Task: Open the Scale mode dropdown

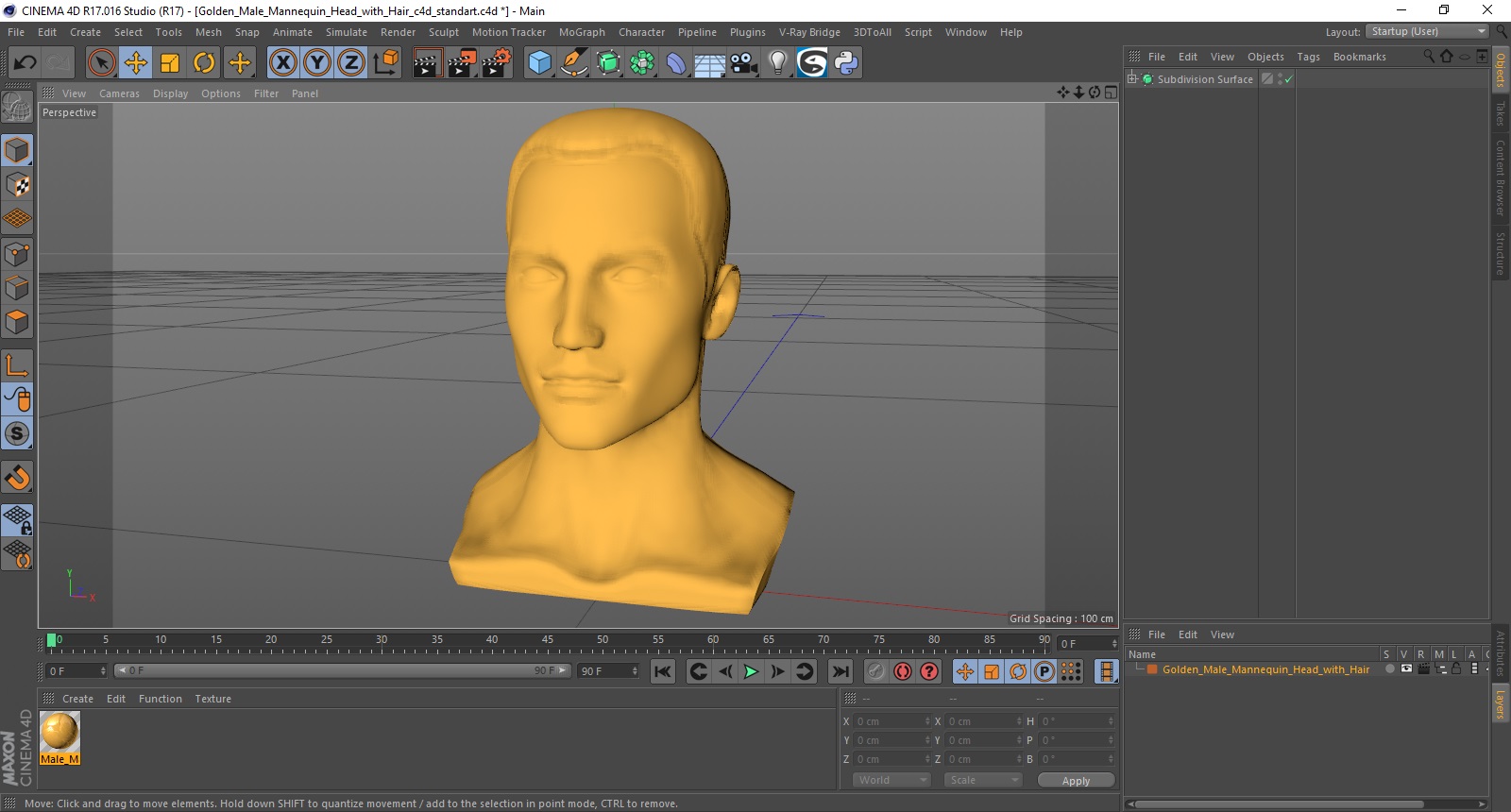Action: click(983, 780)
